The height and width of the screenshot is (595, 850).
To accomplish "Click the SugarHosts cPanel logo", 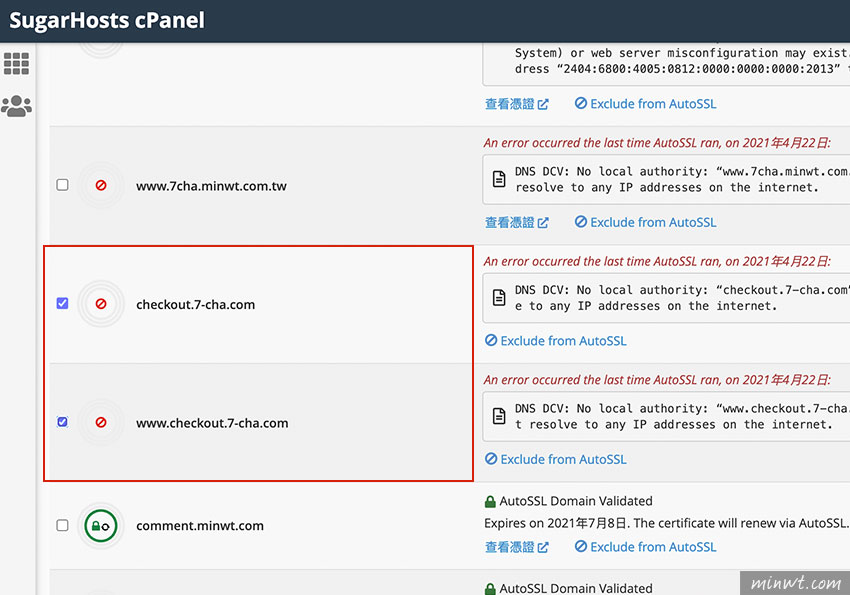I will [107, 21].
